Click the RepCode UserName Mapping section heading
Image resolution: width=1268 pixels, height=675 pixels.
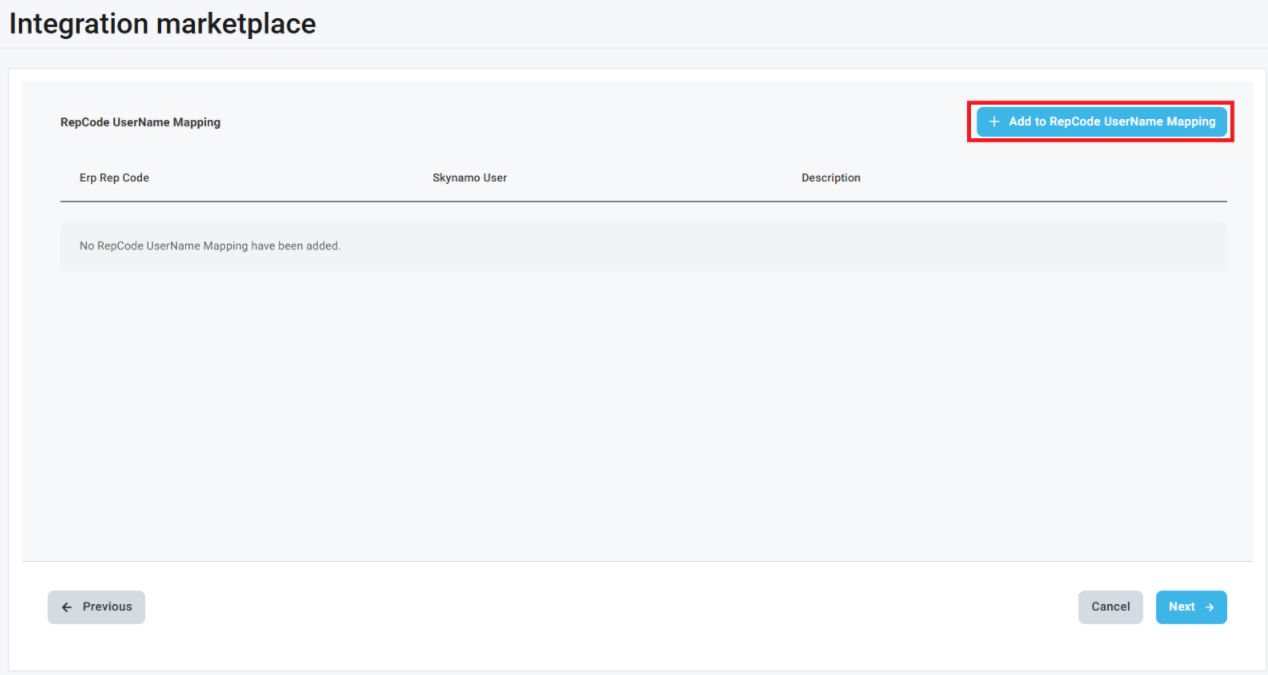pyautogui.click(x=140, y=123)
